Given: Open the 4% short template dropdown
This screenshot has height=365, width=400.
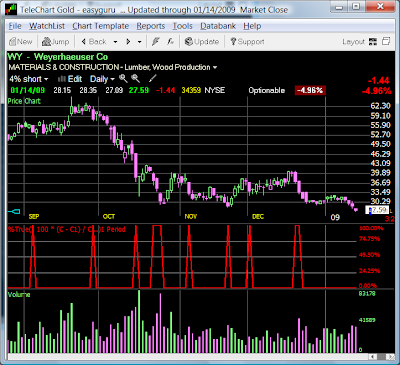Looking at the screenshot, I should tap(29, 79).
